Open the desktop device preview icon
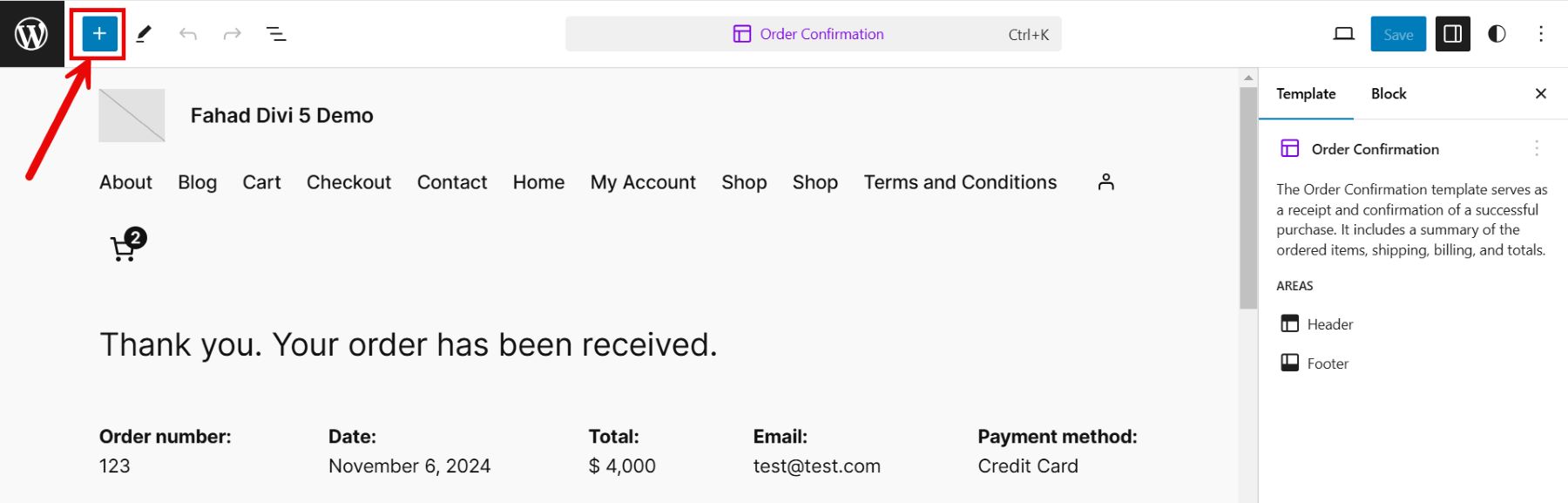Screen dimensions: 1568x503 1343,34
